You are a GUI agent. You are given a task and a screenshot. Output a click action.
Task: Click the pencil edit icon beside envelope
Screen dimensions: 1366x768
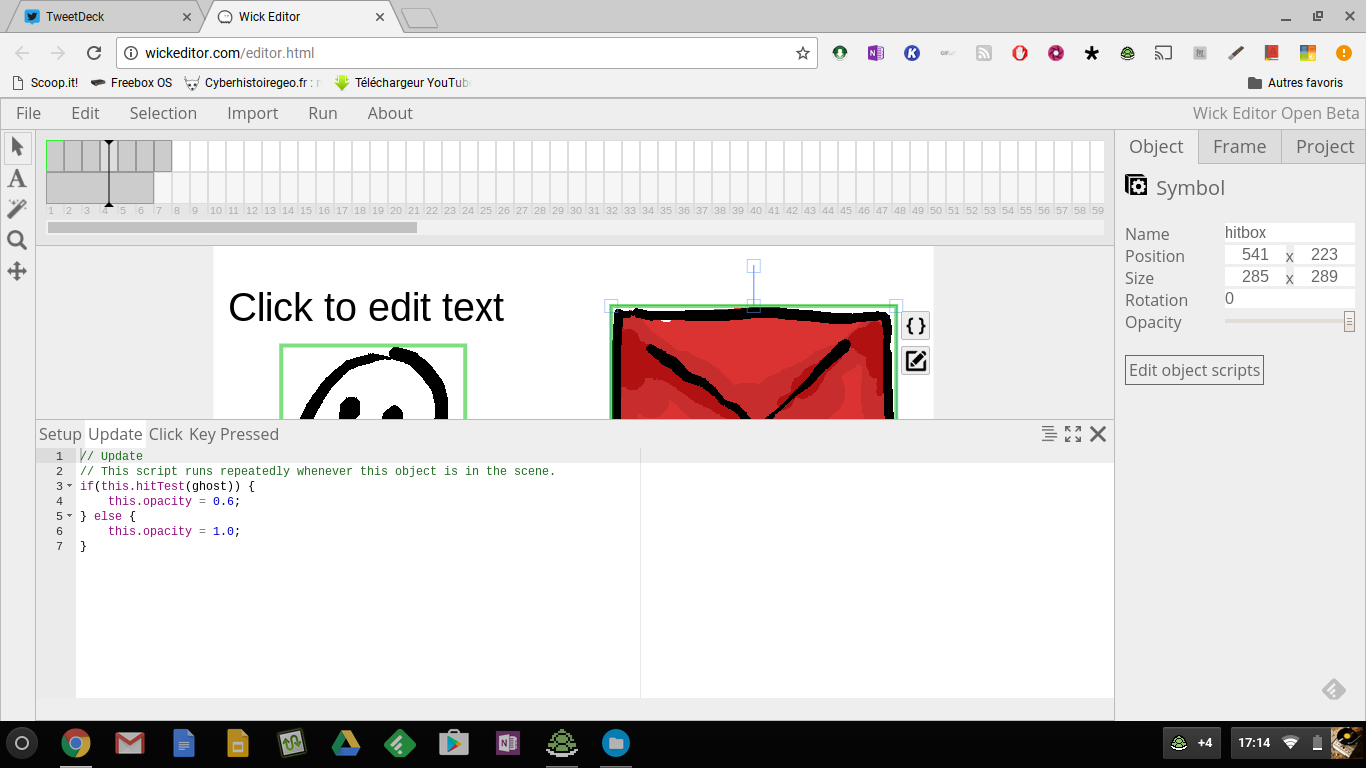click(x=915, y=361)
